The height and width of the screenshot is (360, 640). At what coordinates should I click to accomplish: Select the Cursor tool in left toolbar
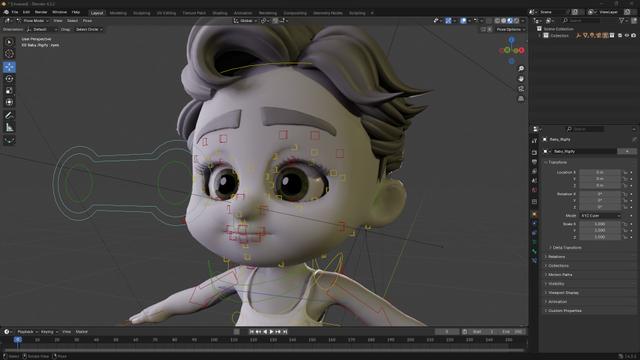[9, 54]
